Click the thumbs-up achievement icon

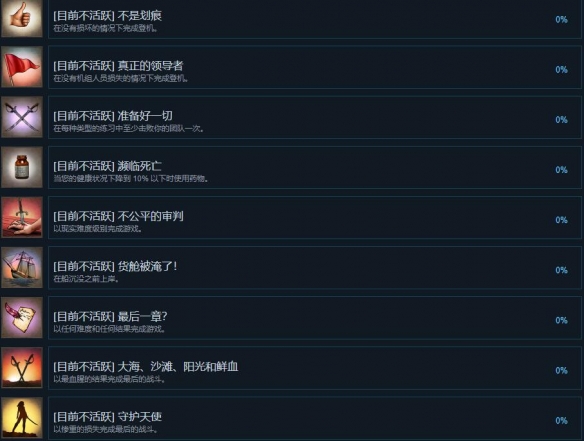coord(22,18)
